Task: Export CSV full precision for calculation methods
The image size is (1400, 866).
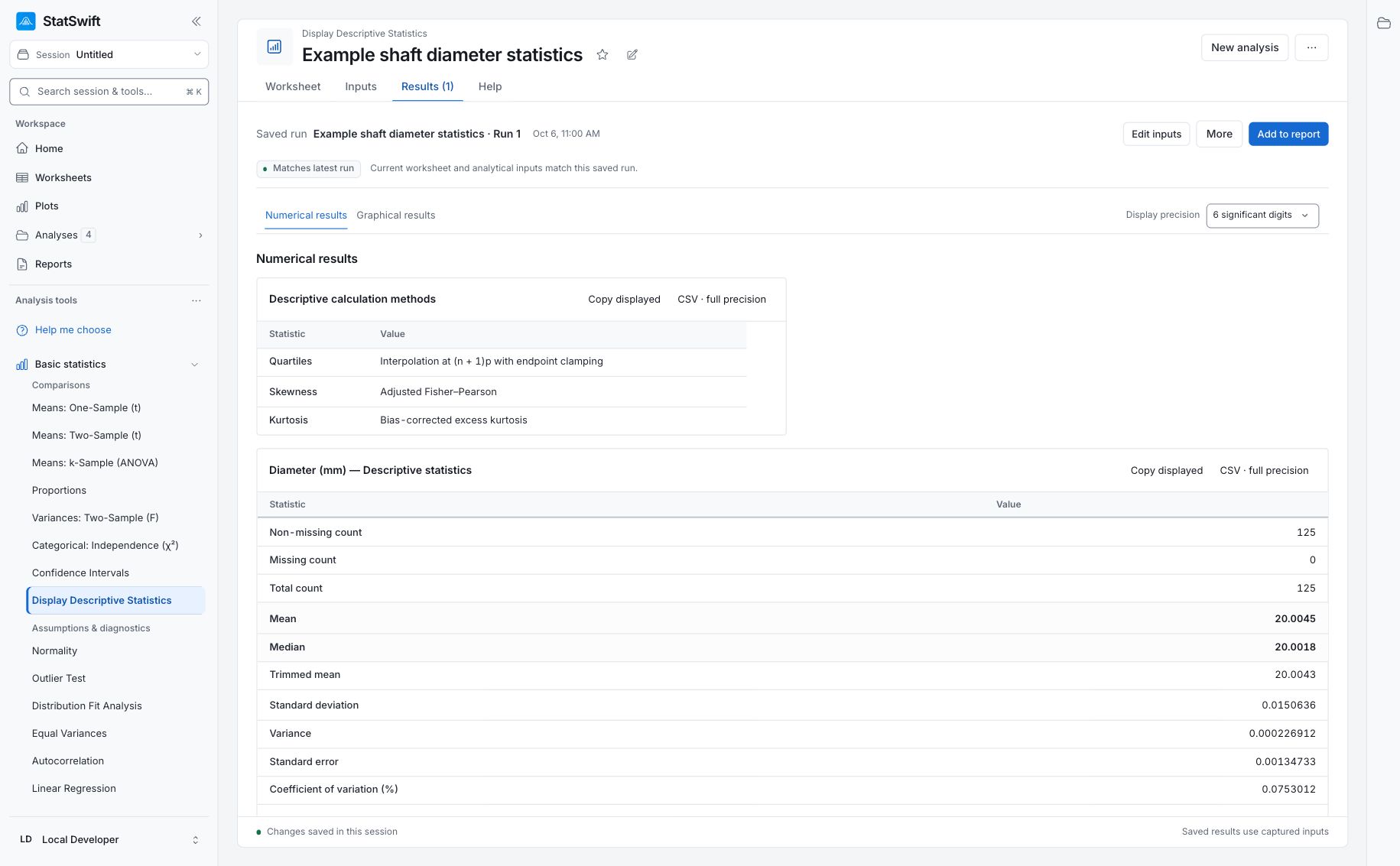Action: point(722,300)
